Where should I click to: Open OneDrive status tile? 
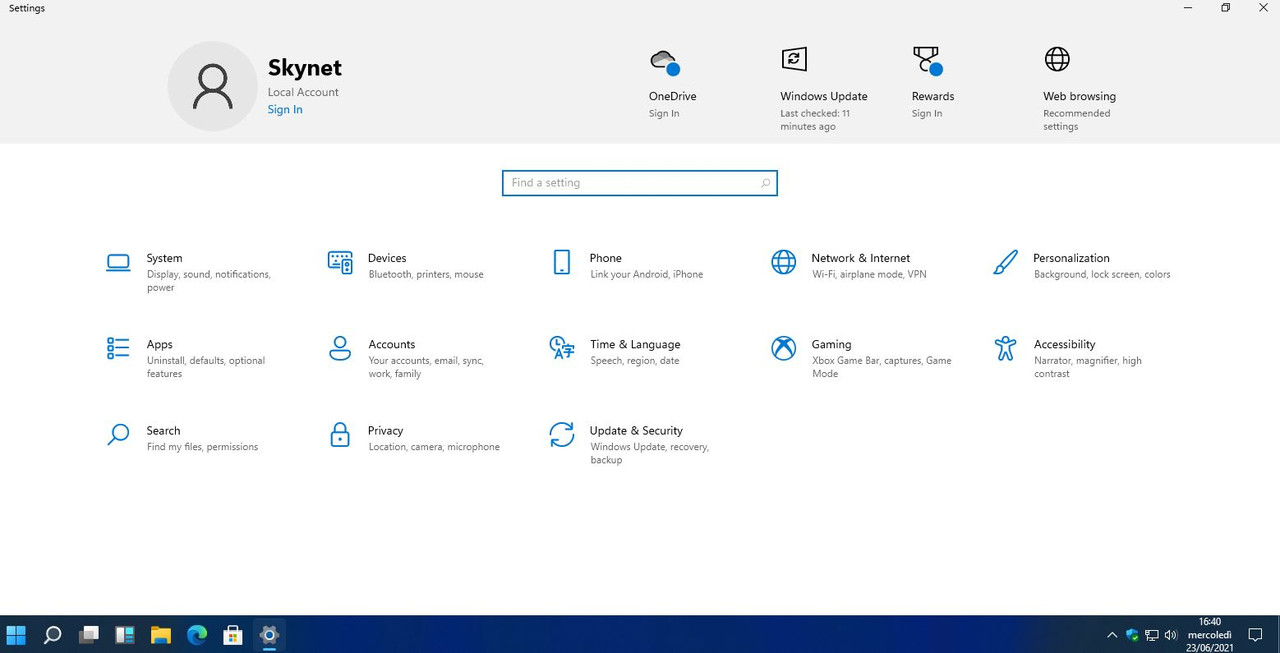point(672,83)
